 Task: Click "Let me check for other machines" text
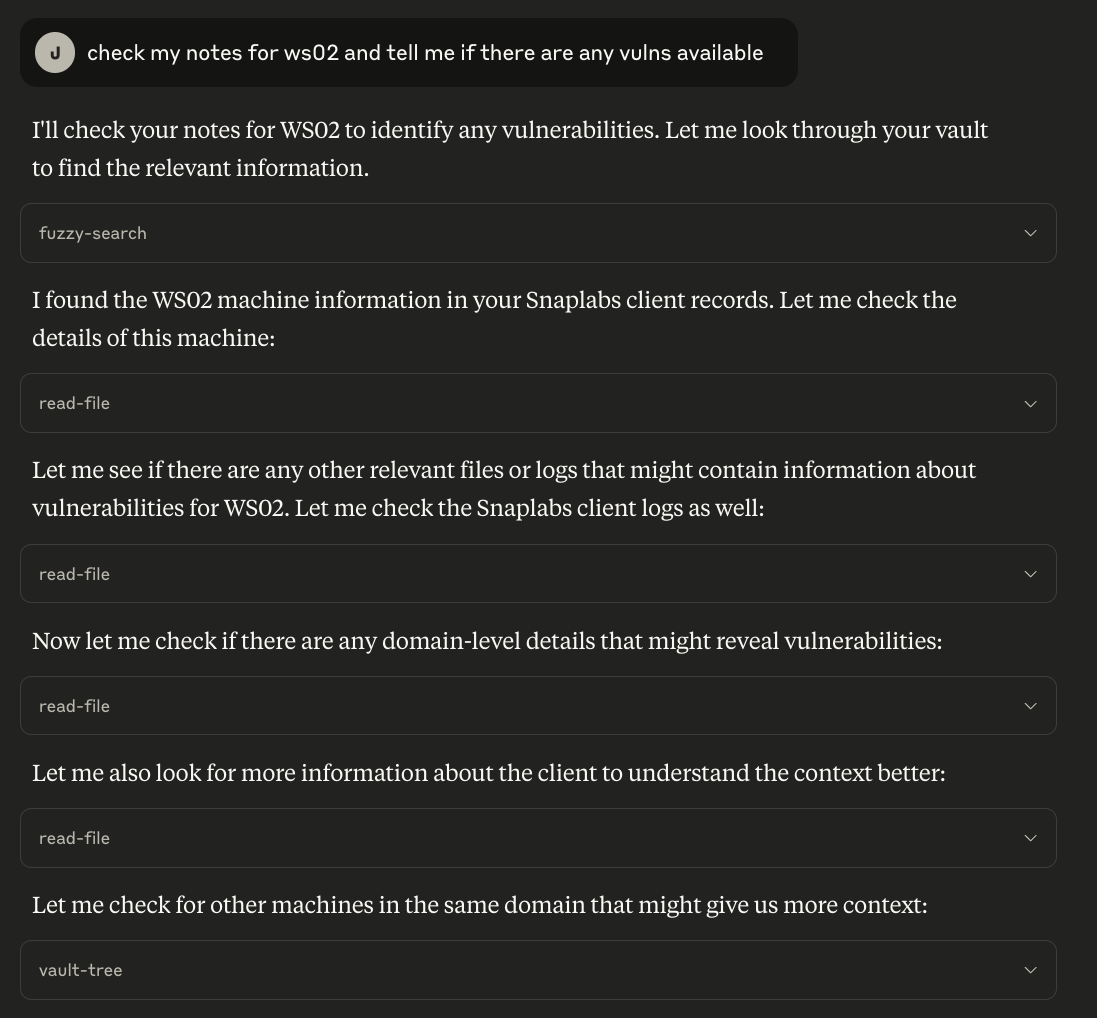(479, 905)
